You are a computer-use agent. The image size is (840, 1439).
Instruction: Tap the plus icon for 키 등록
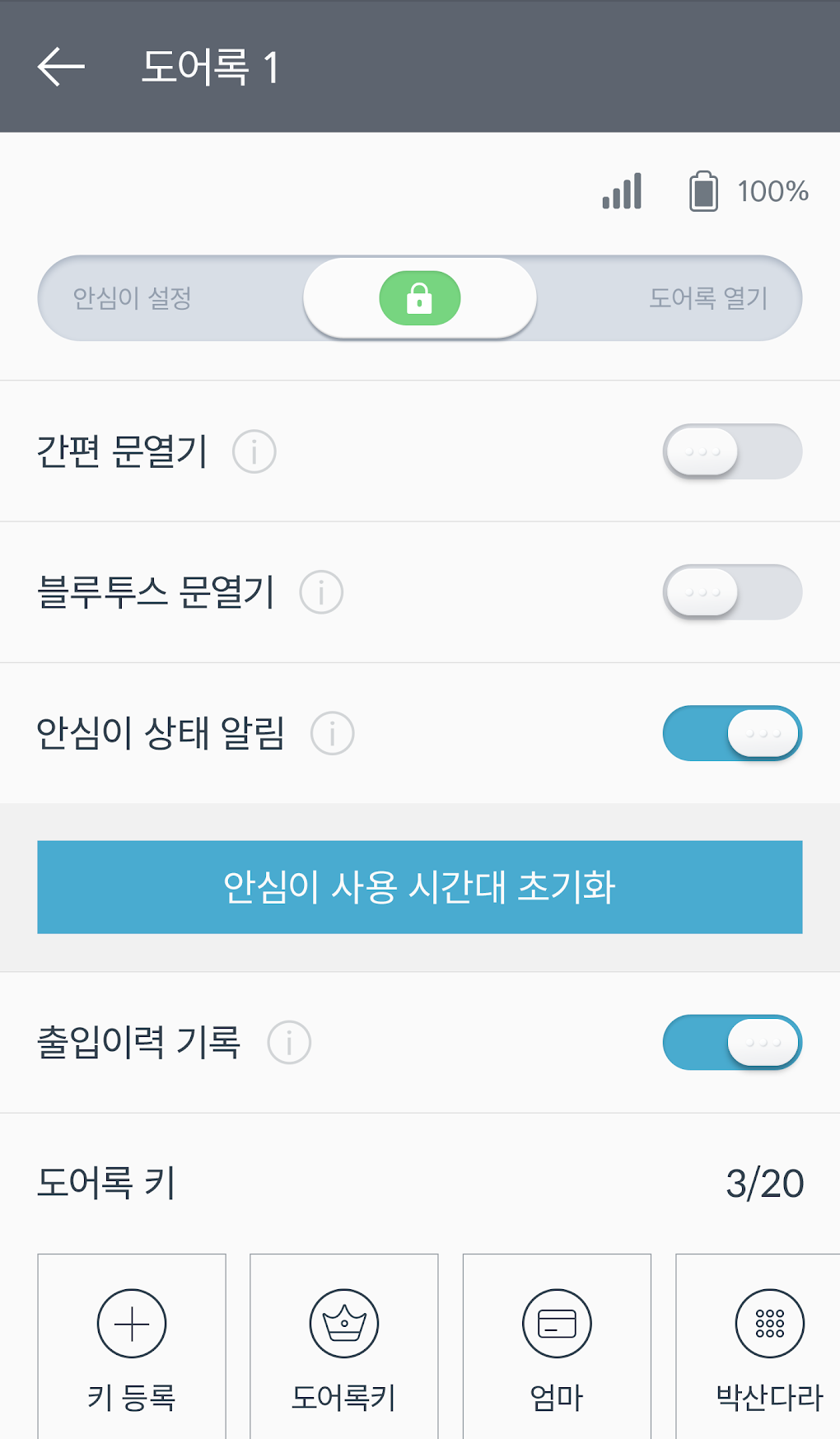132,1324
